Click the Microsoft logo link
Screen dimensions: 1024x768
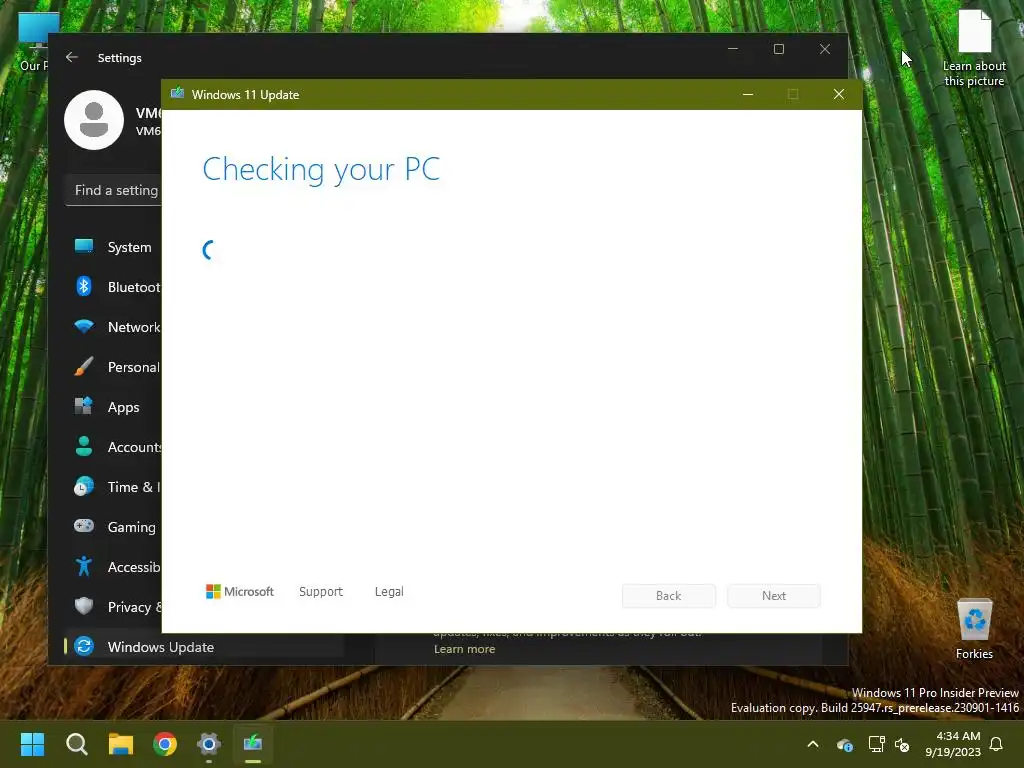(240, 592)
